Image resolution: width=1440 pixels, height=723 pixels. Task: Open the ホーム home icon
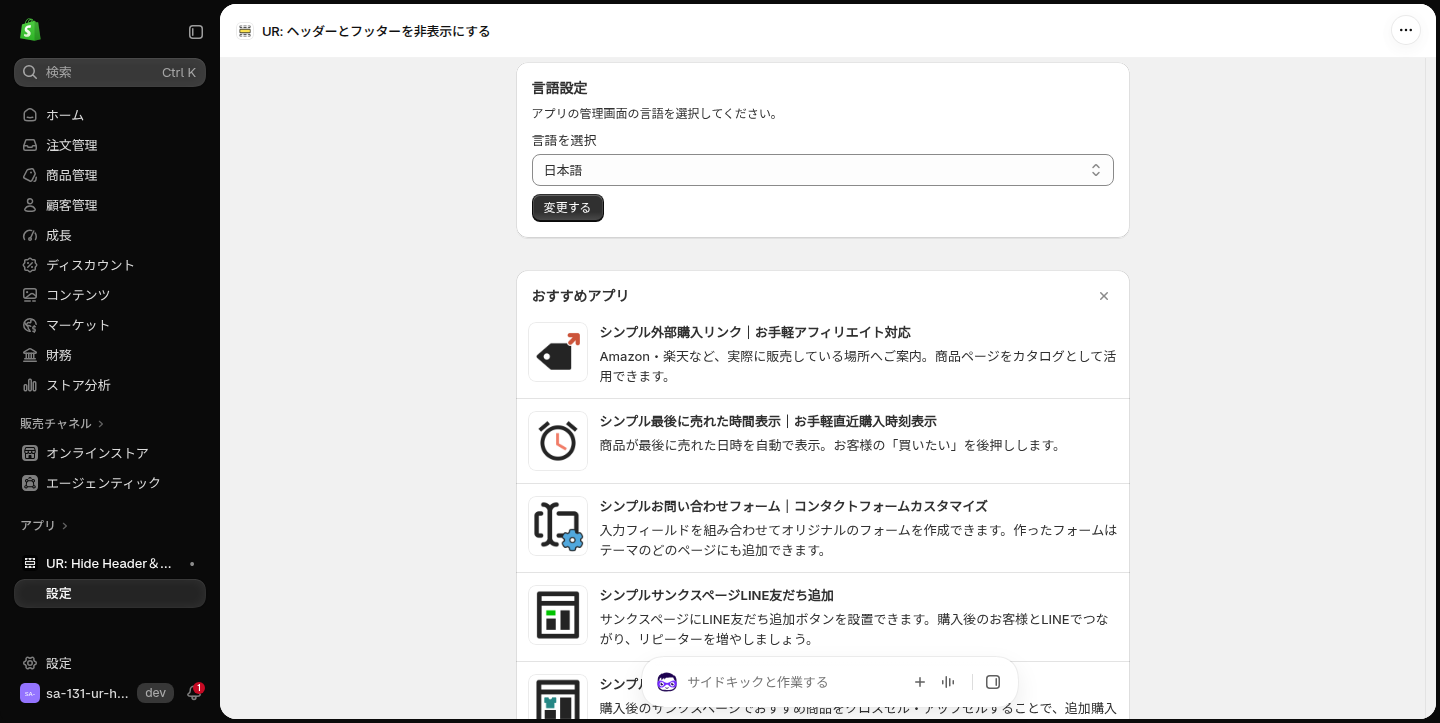tap(30, 115)
